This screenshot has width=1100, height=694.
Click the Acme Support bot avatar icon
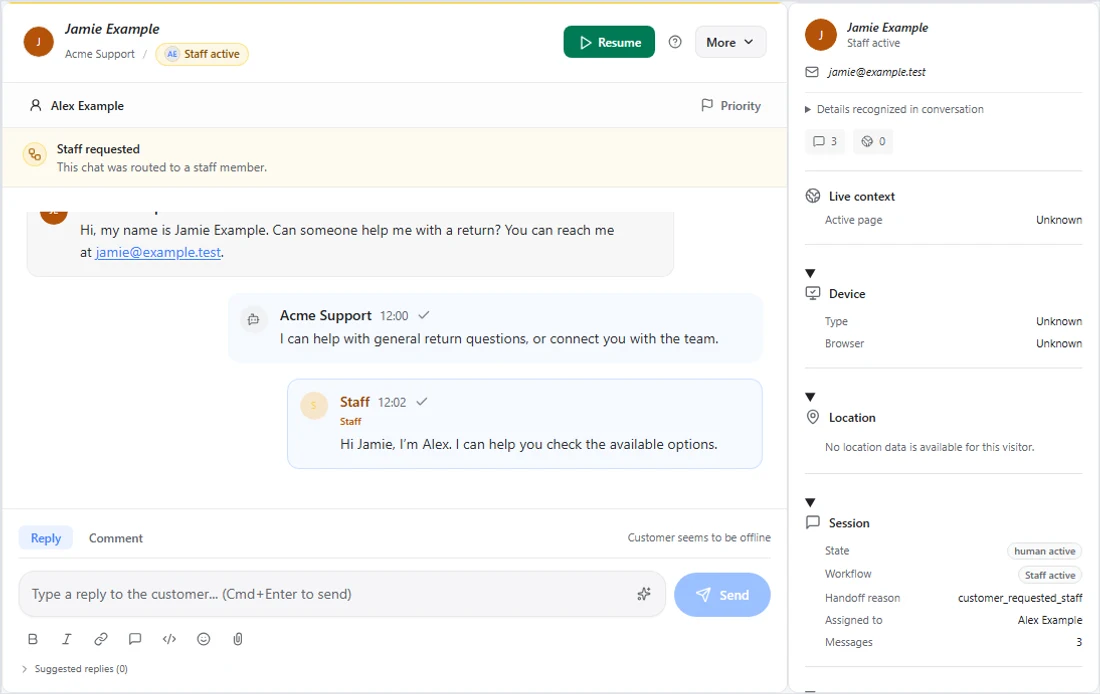[x=253, y=319]
